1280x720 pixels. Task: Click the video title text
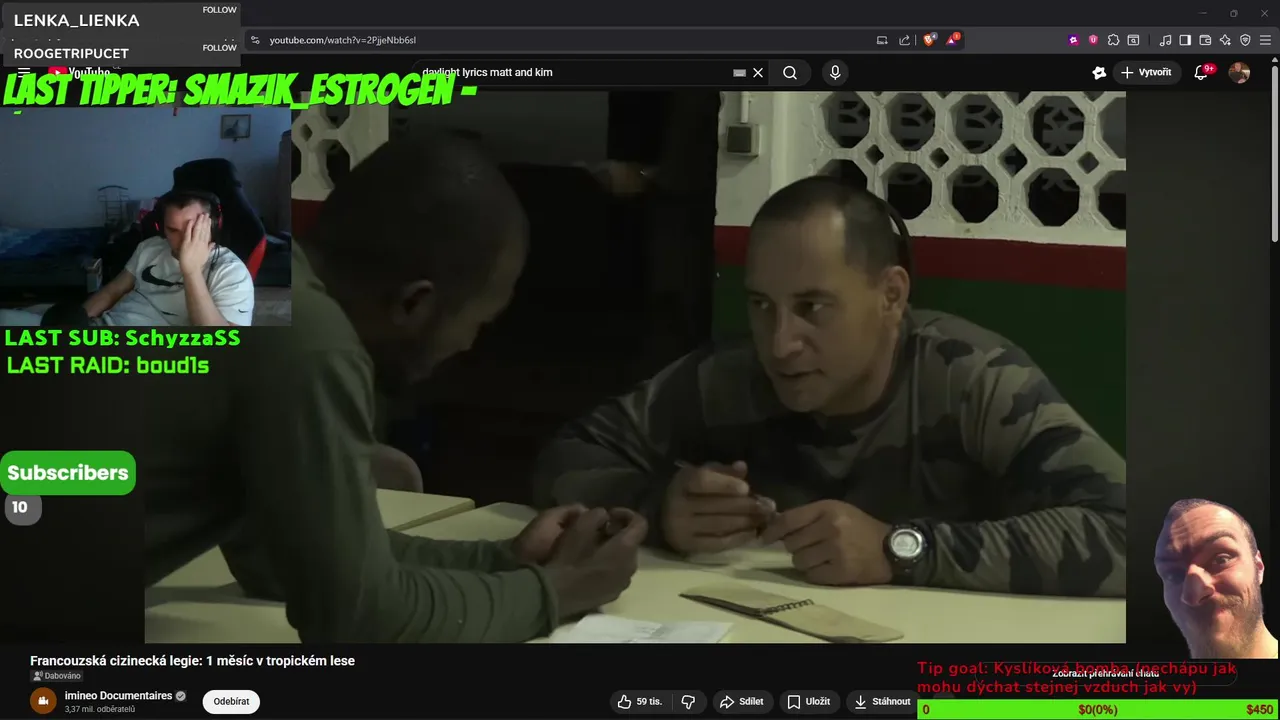[192, 661]
